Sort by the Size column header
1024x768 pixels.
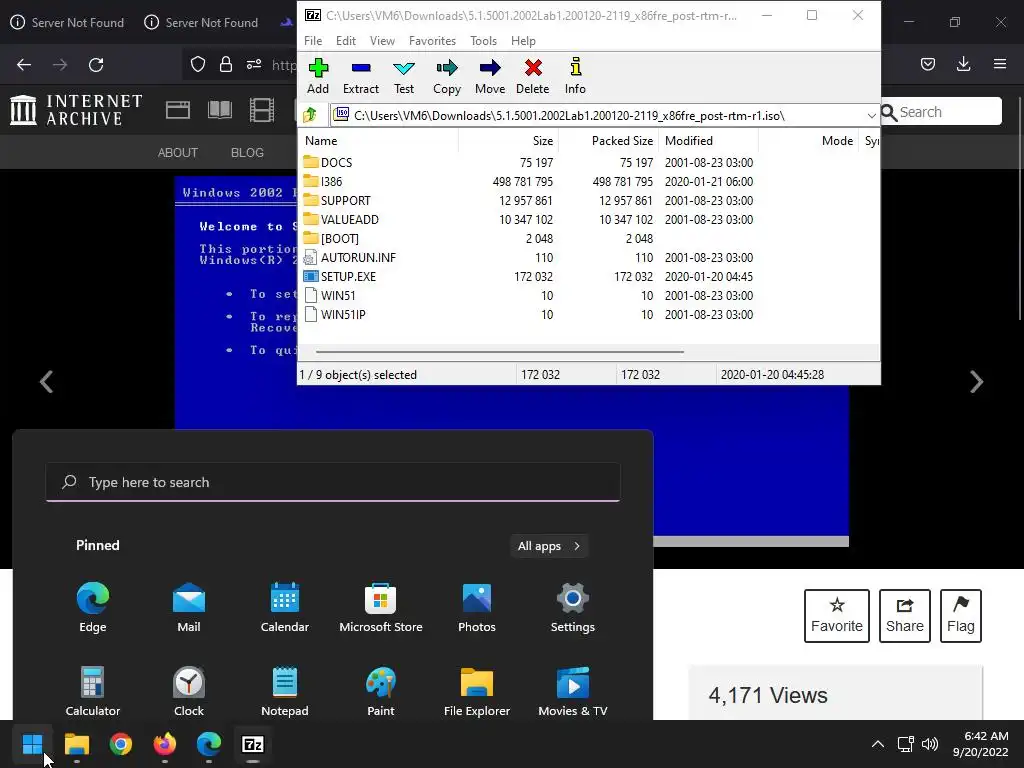click(x=508, y=140)
